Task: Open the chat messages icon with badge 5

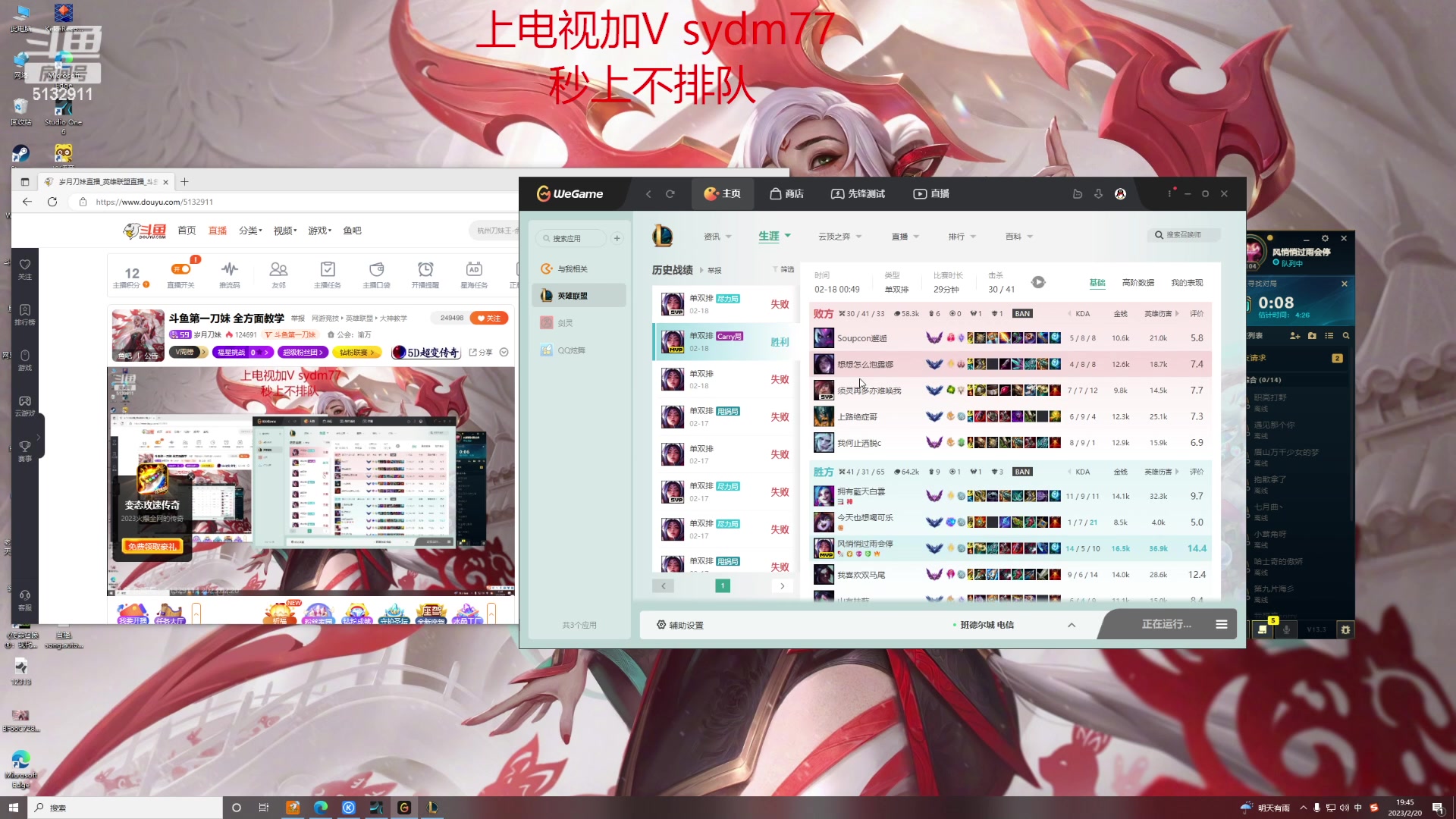Action: (1263, 629)
